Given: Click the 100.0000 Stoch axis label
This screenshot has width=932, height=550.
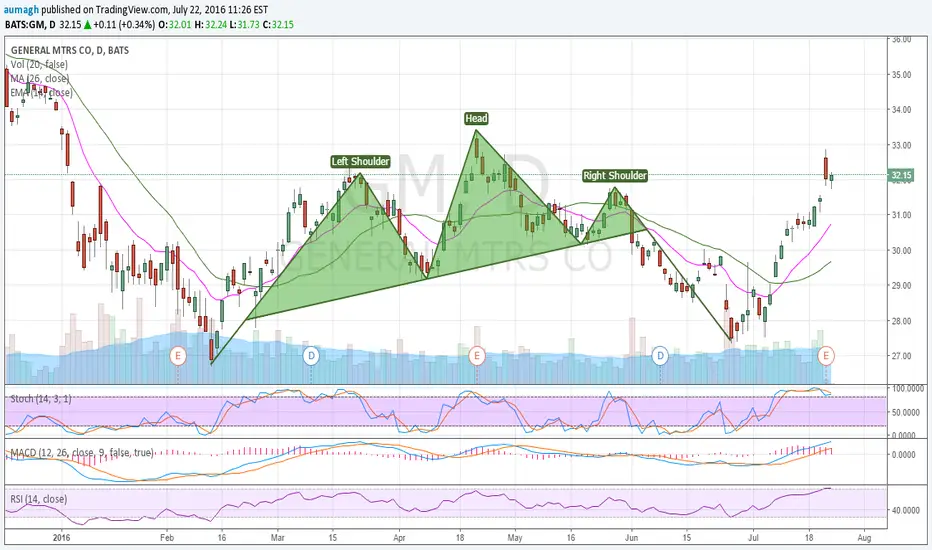Looking at the screenshot, I should [x=907, y=389].
